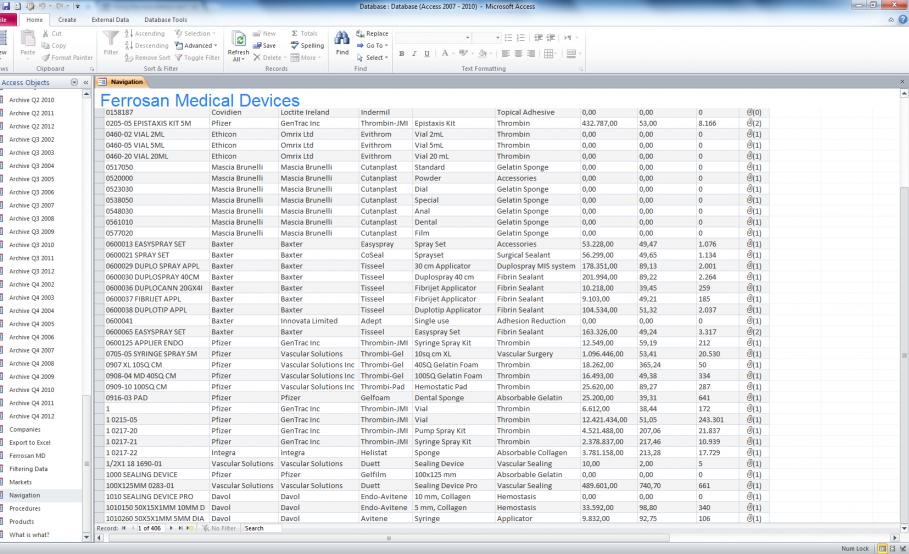Align text right

coord(531,54)
